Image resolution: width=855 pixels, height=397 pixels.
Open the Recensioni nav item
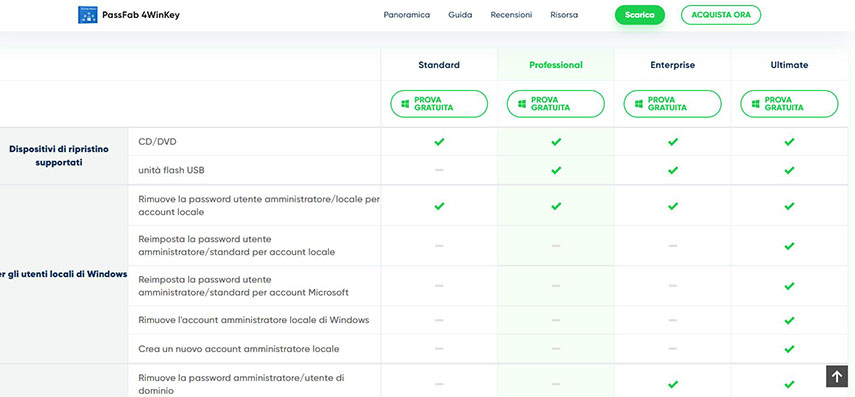(x=511, y=15)
